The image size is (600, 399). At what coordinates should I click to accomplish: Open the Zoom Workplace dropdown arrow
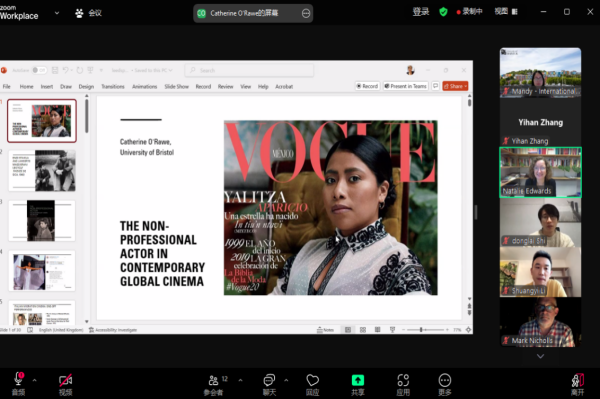pos(57,13)
